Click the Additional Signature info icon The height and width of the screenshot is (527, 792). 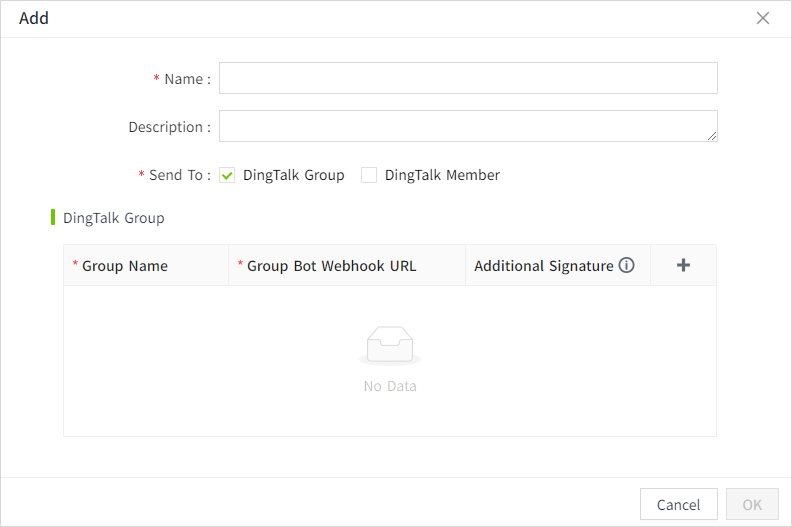[627, 266]
